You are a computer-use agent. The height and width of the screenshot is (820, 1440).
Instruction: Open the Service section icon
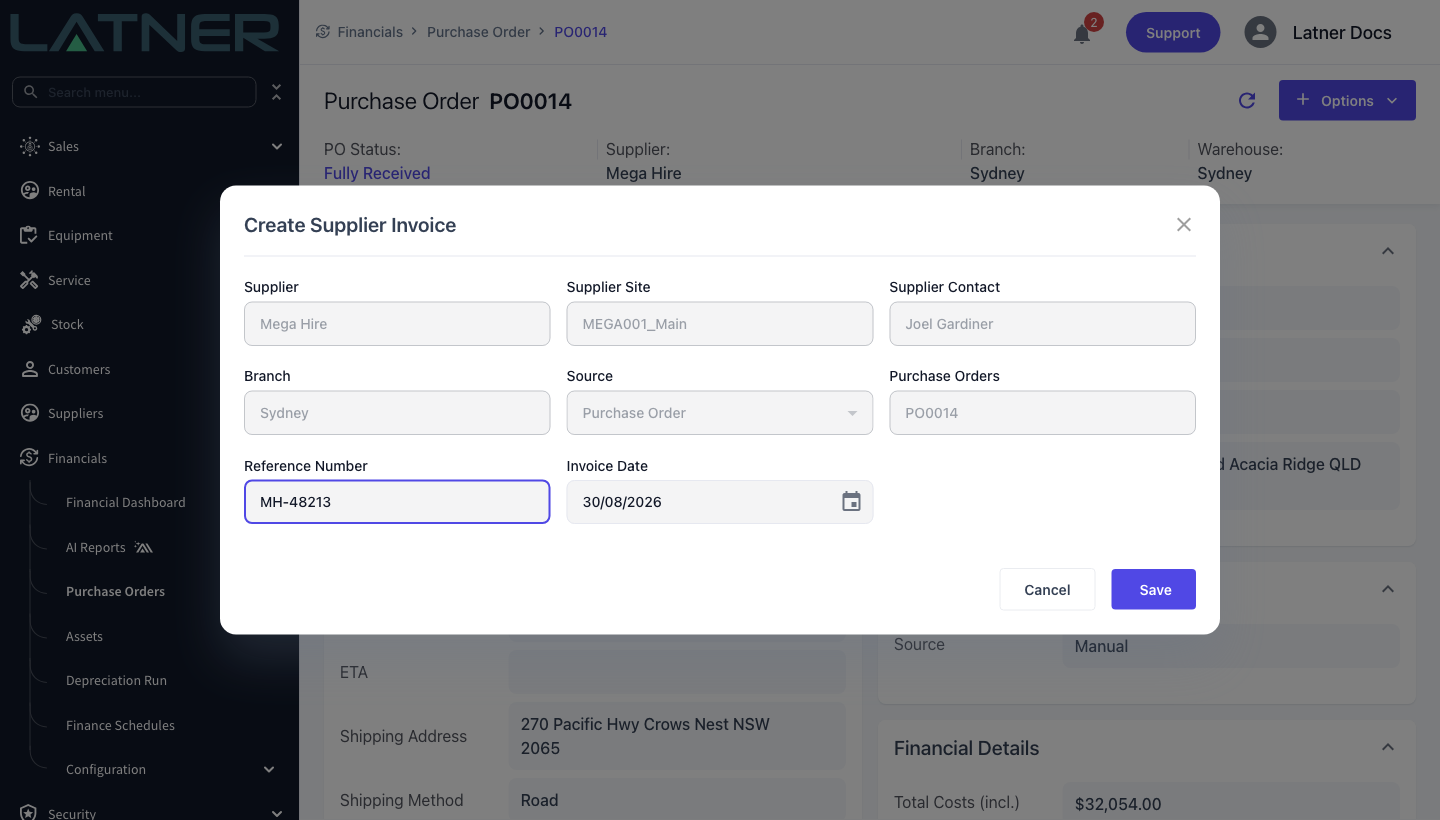tap(29, 280)
